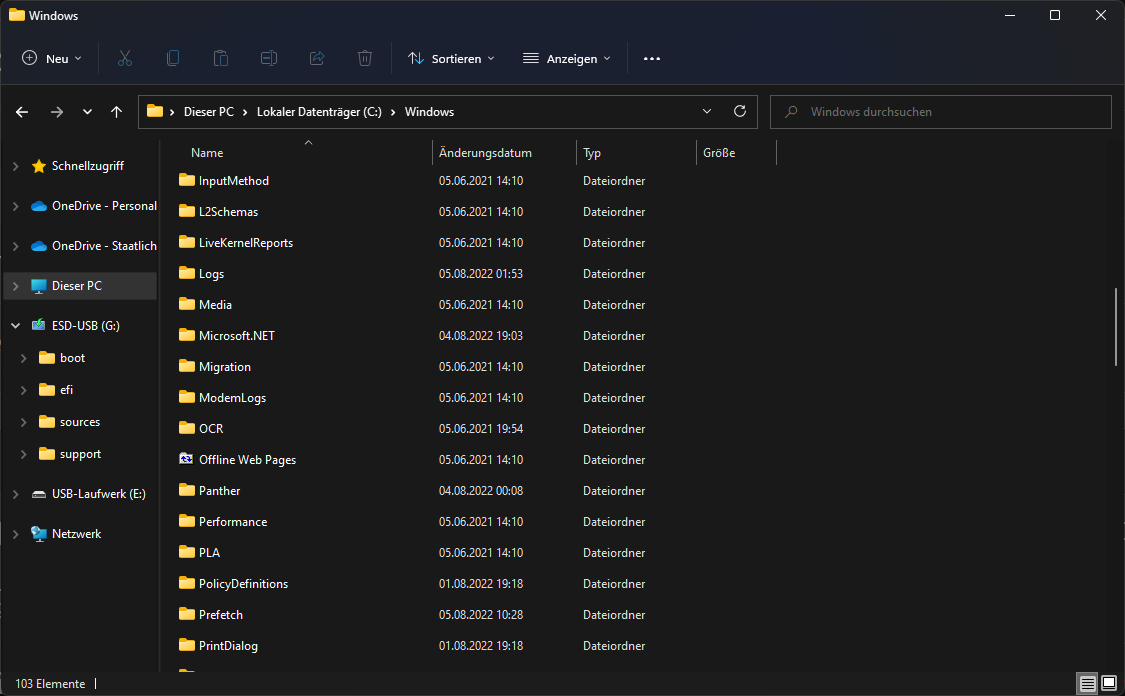Refresh the Windows folder view
Image resolution: width=1125 pixels, height=696 pixels.
pos(740,111)
